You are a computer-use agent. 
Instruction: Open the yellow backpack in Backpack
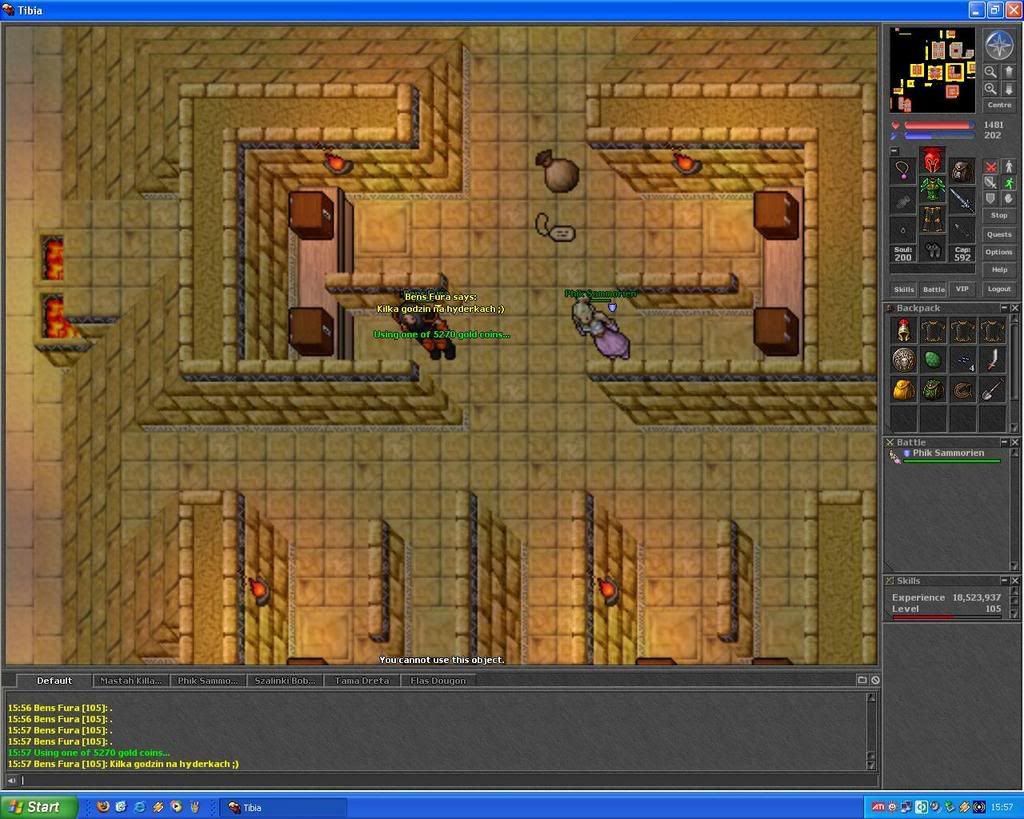coord(904,389)
